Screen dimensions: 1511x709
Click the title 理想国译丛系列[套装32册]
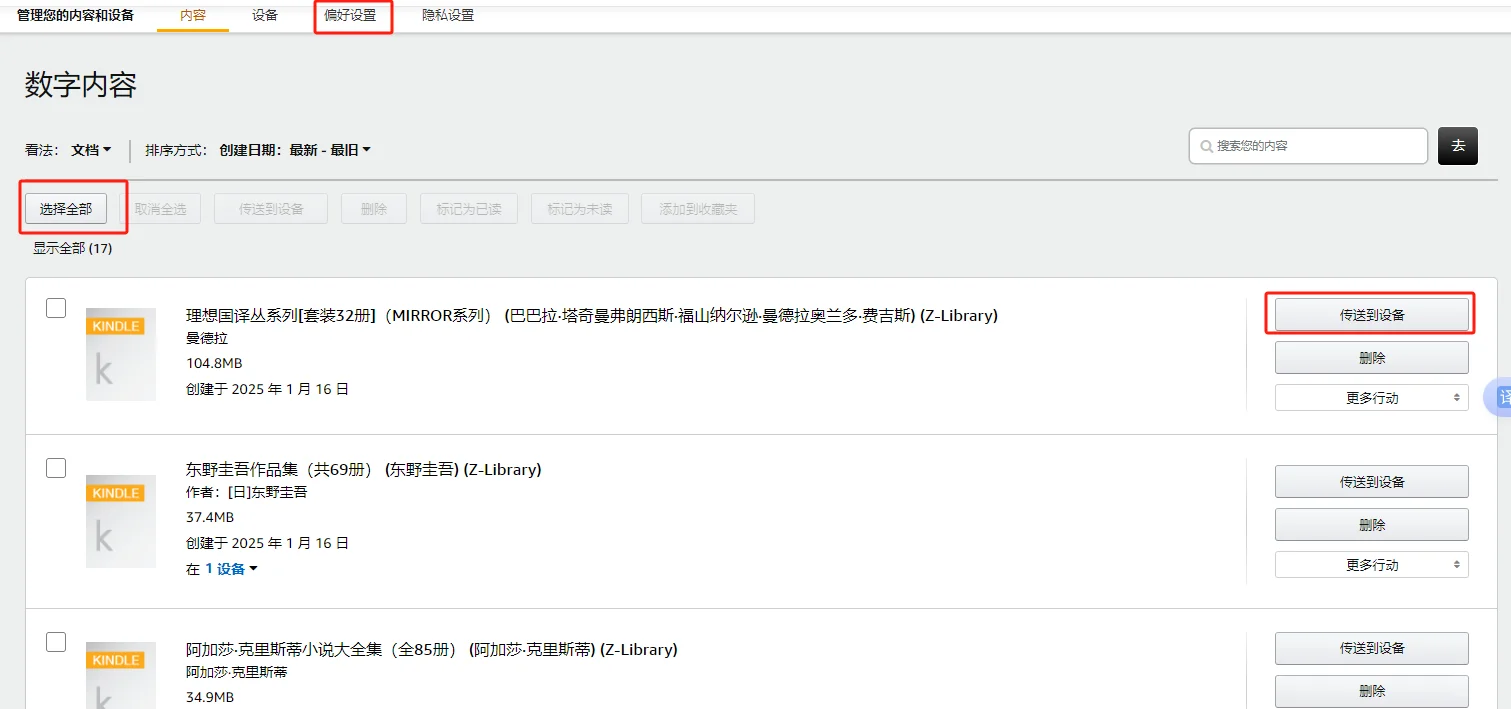tap(592, 315)
